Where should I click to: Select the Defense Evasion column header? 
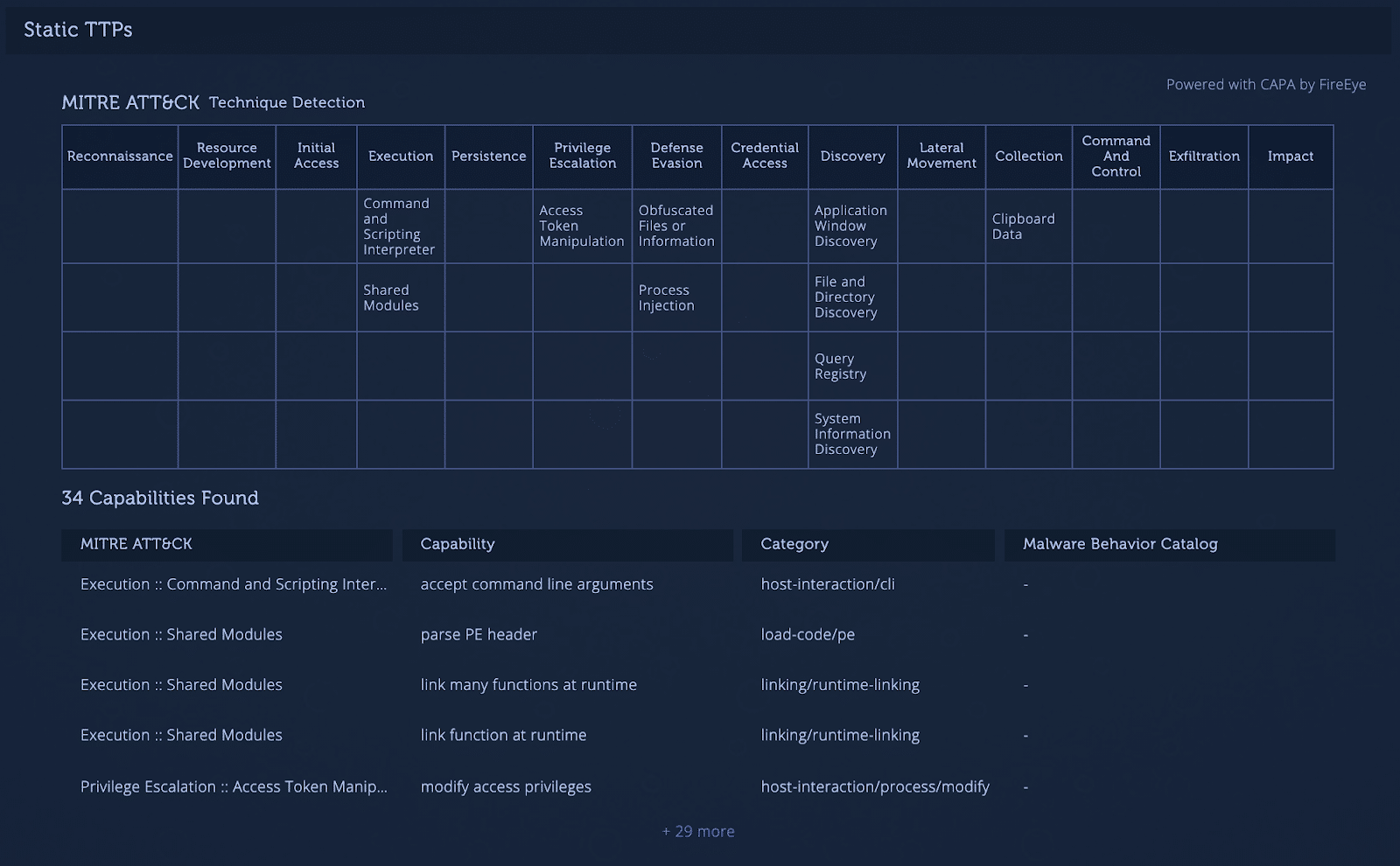676,156
